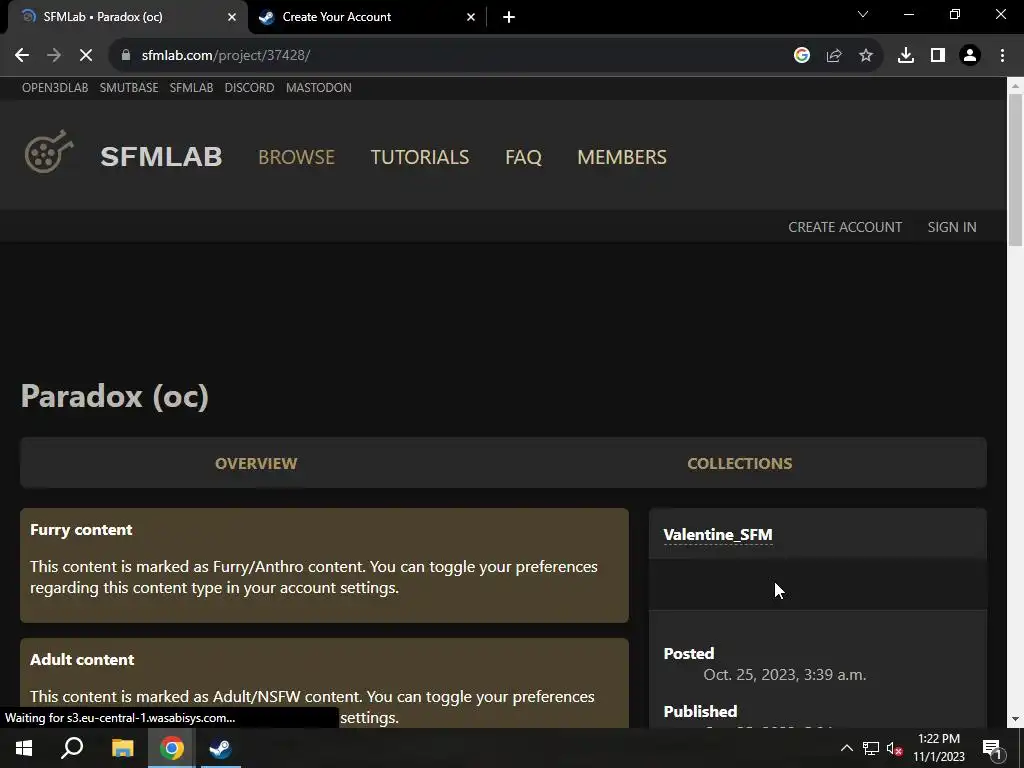
Task: Click SIGN IN
Action: 952,227
